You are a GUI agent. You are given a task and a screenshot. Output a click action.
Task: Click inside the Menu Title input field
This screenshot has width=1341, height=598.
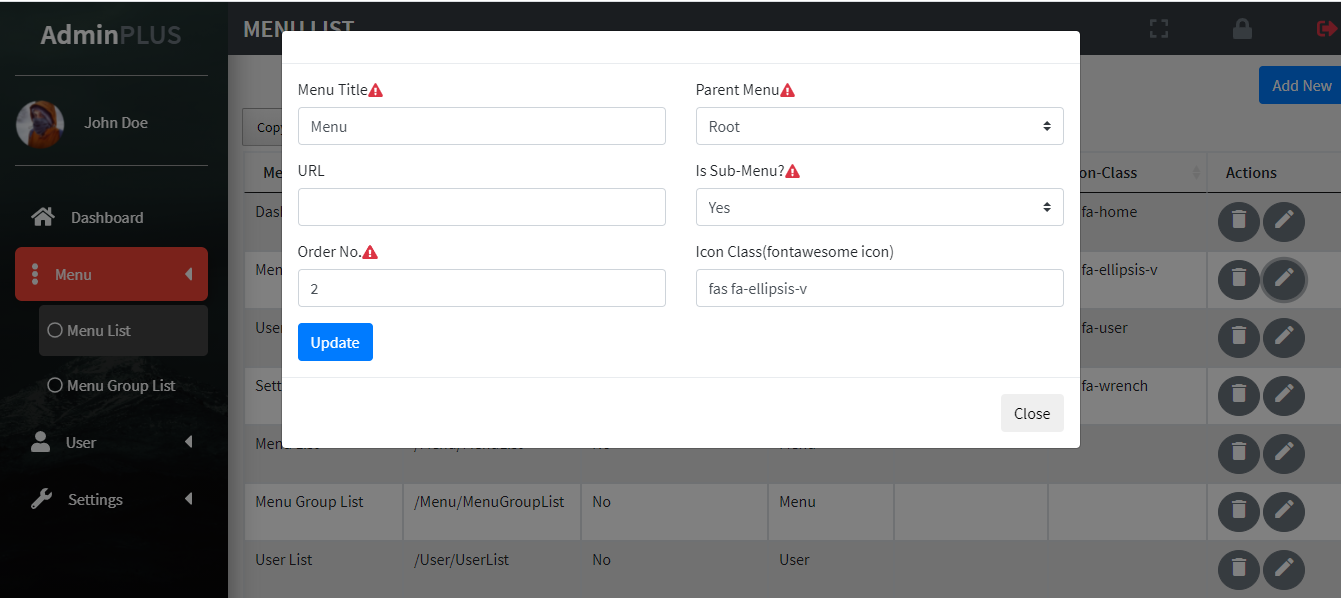coord(481,126)
